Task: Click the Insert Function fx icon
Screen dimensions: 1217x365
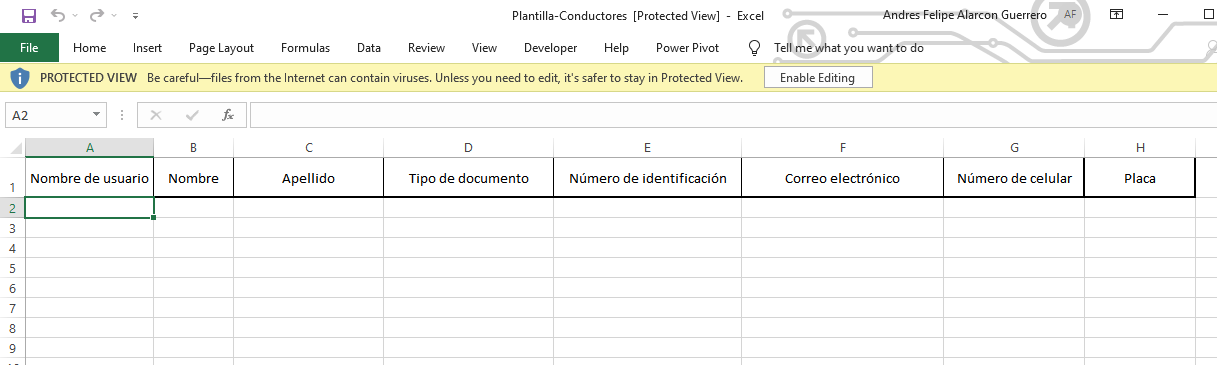Action: (x=228, y=115)
